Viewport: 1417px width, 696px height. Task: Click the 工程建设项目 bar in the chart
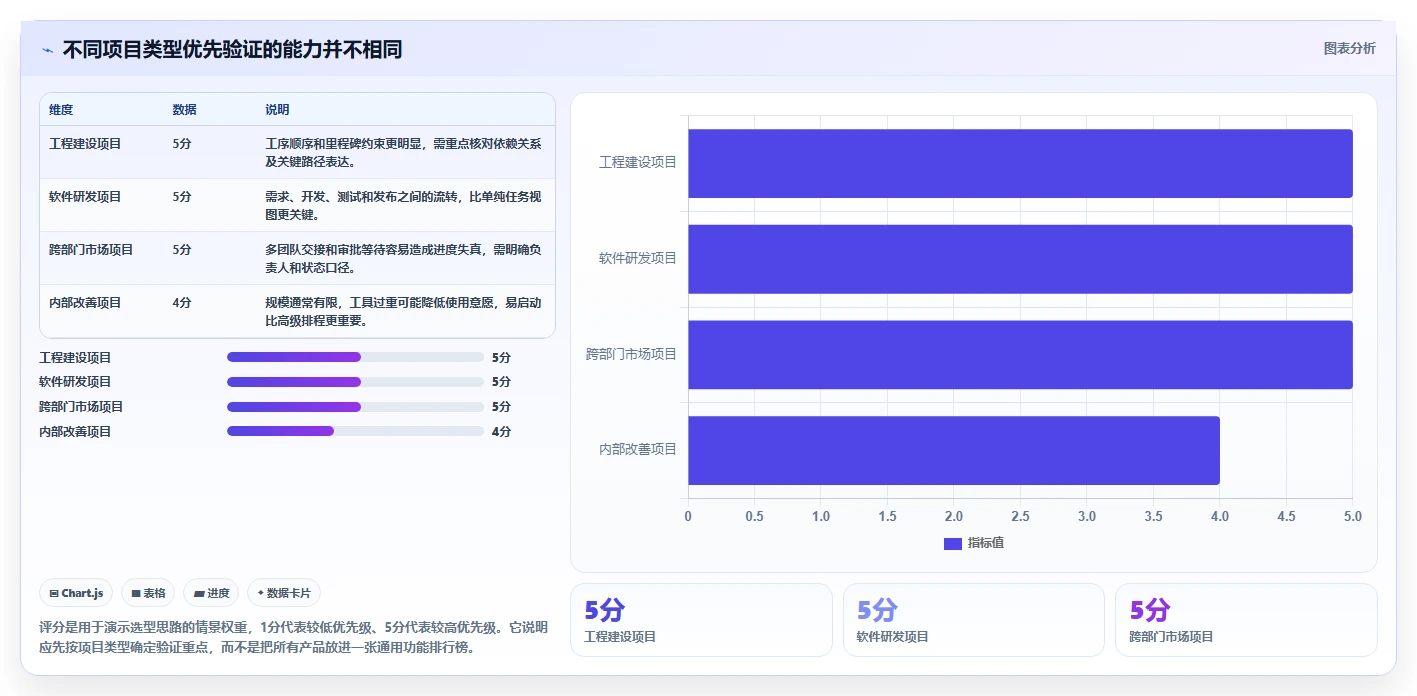[x=1020, y=163]
